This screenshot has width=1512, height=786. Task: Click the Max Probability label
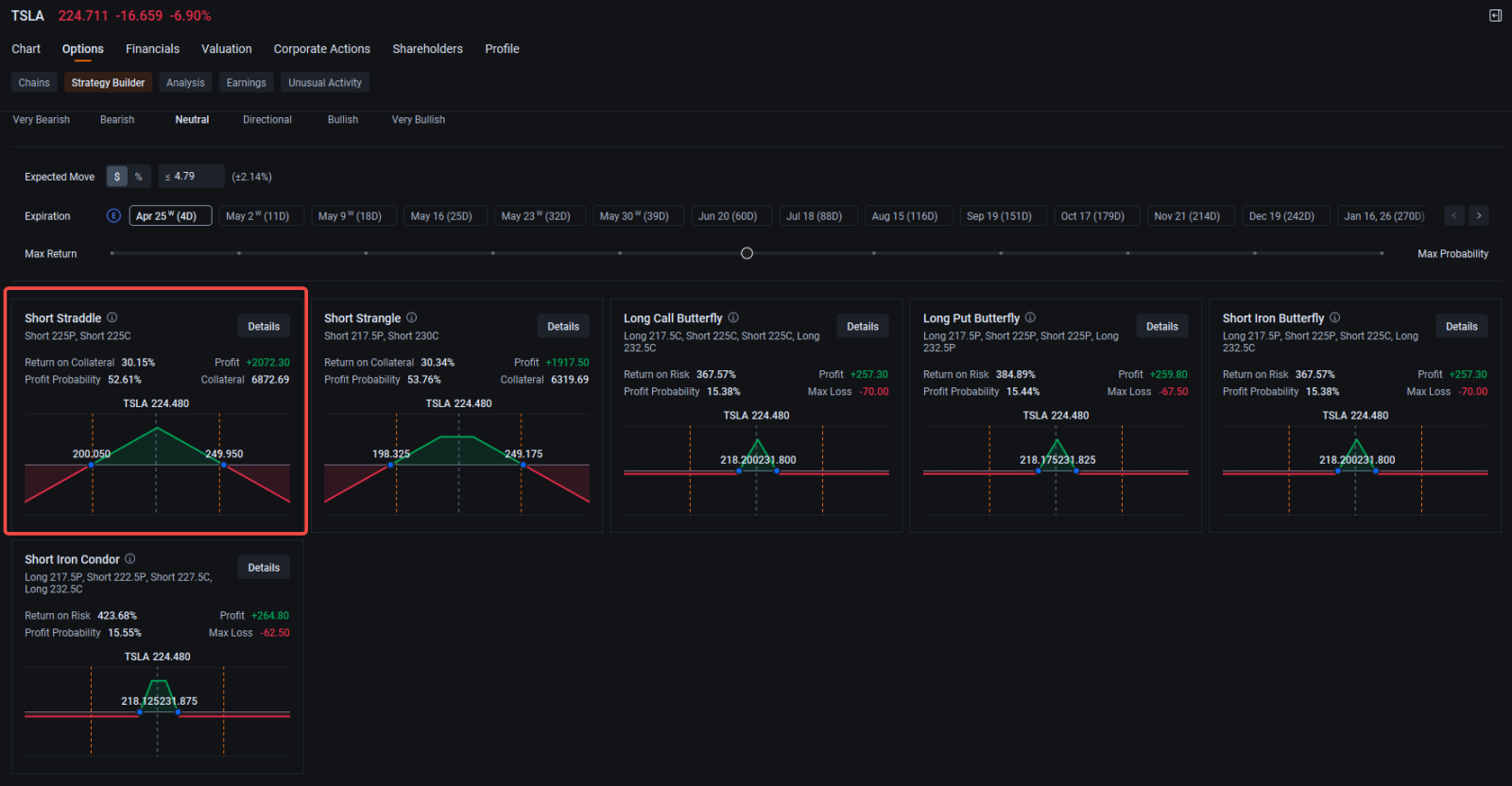point(1453,254)
